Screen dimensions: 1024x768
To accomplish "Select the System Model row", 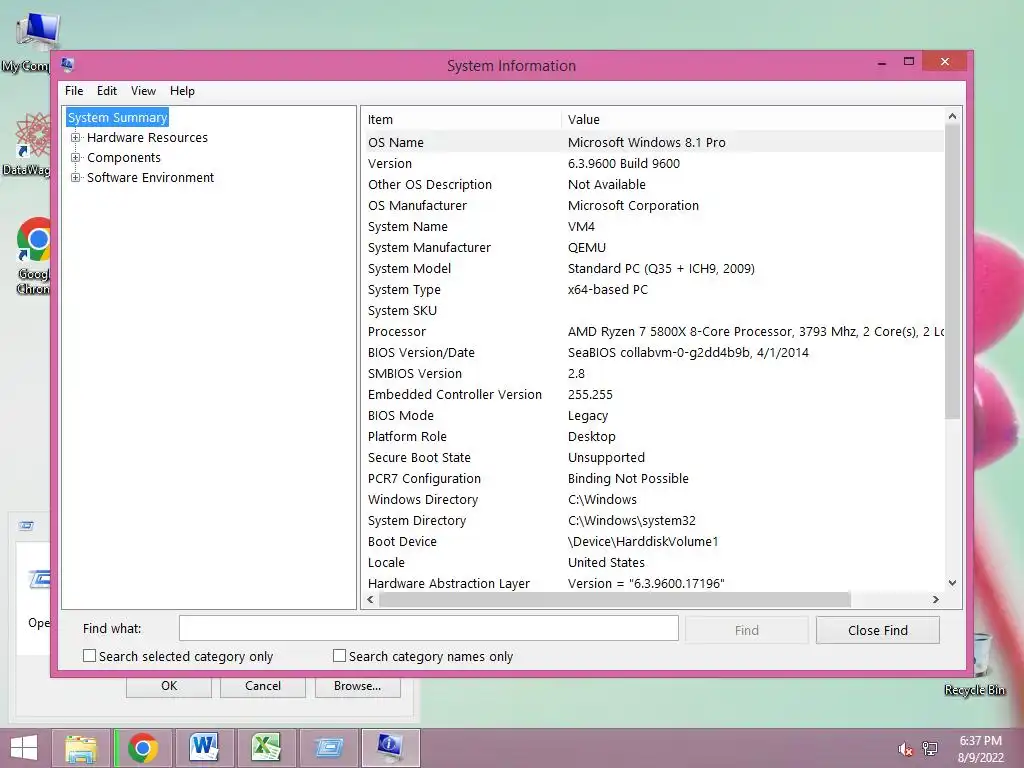I will pos(653,268).
